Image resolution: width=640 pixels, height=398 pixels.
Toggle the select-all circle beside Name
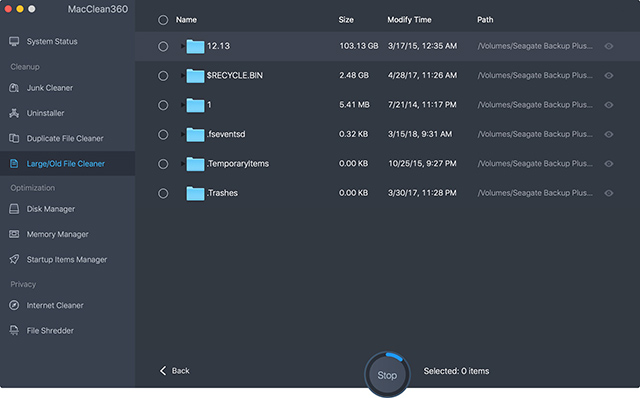163,20
